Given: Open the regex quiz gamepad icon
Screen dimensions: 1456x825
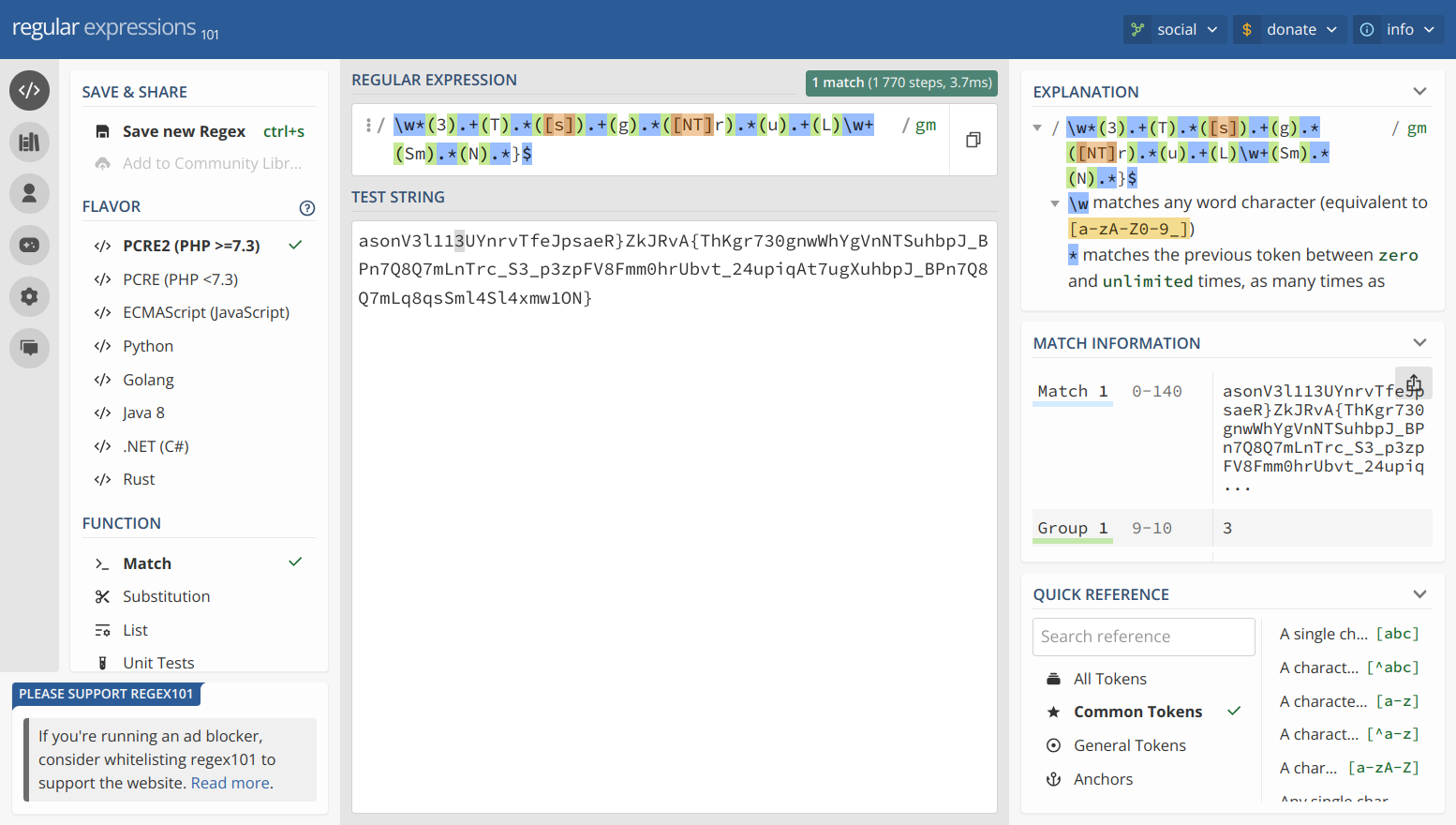Looking at the screenshot, I should [x=29, y=245].
